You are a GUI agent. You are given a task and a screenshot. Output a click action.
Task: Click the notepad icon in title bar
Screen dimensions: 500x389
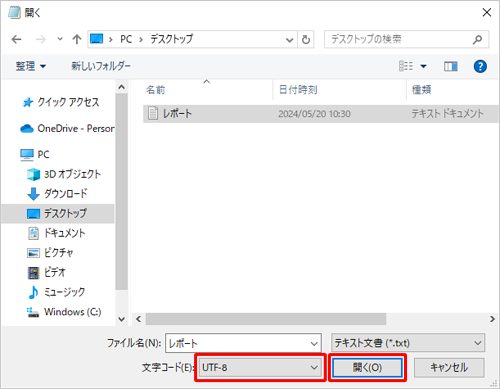point(14,12)
